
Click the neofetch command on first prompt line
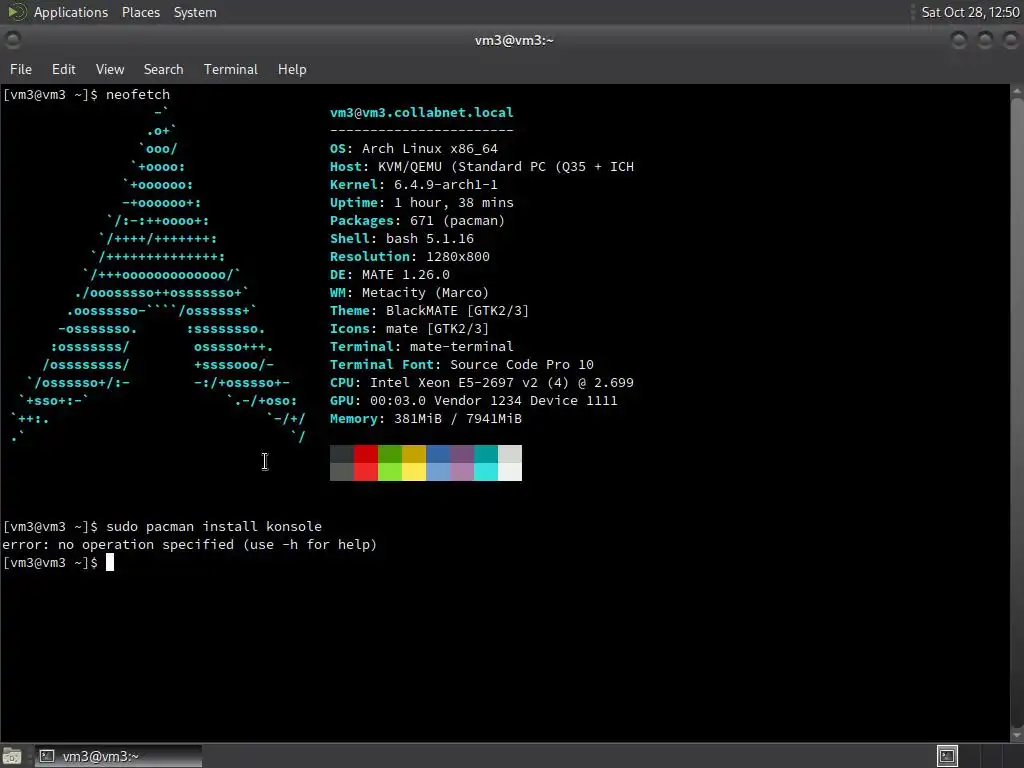138,94
